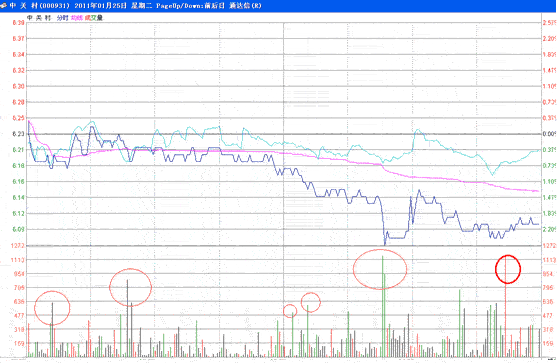Select the 成交量 volume legend label
This screenshot has width=557, height=363.
click(94, 18)
